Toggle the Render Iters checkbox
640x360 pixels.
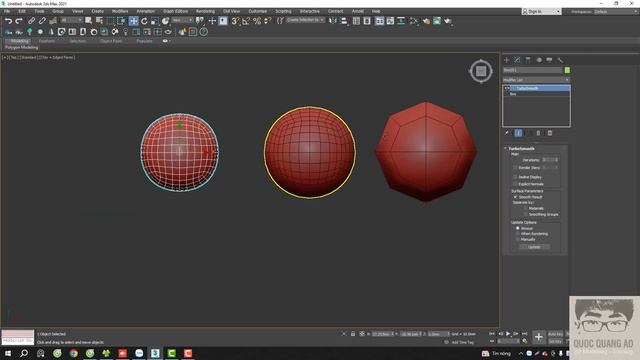click(x=515, y=168)
